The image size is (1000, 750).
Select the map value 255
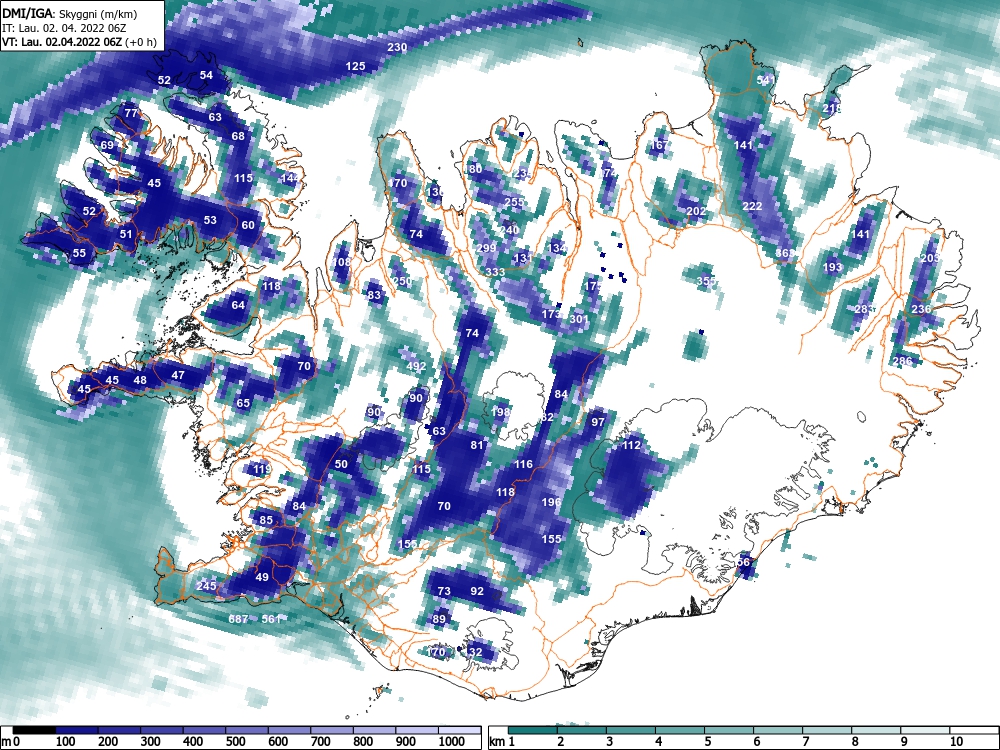[x=514, y=202]
